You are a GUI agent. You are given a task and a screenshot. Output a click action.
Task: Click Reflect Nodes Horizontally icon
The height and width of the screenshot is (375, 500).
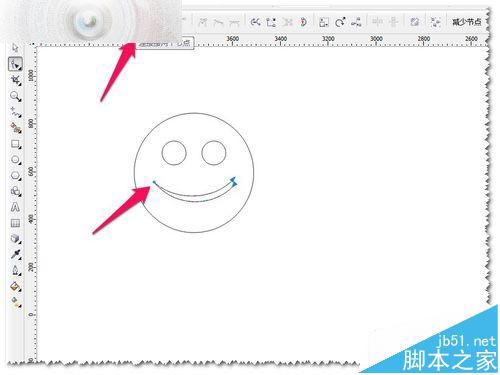[x=377, y=22]
